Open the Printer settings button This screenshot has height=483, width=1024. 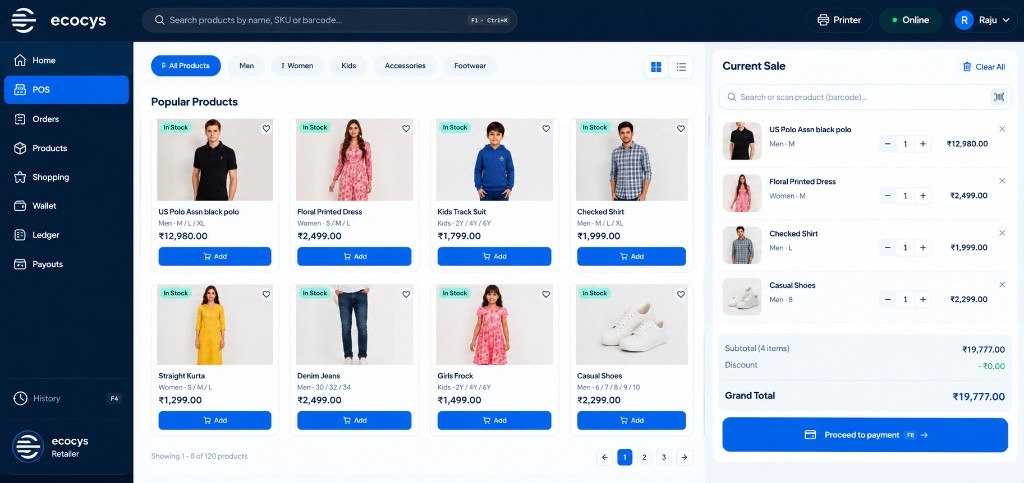pos(839,20)
